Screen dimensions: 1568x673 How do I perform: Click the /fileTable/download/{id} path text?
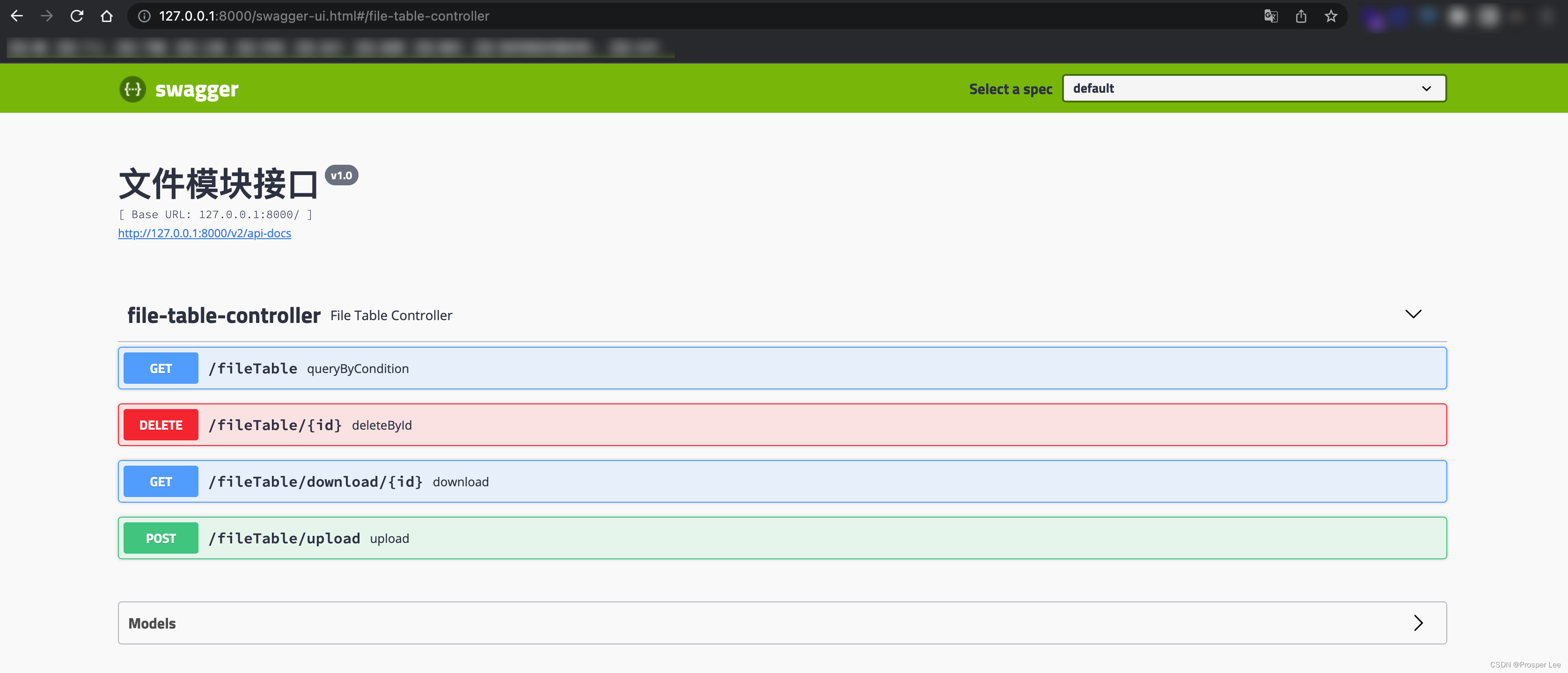[316, 482]
